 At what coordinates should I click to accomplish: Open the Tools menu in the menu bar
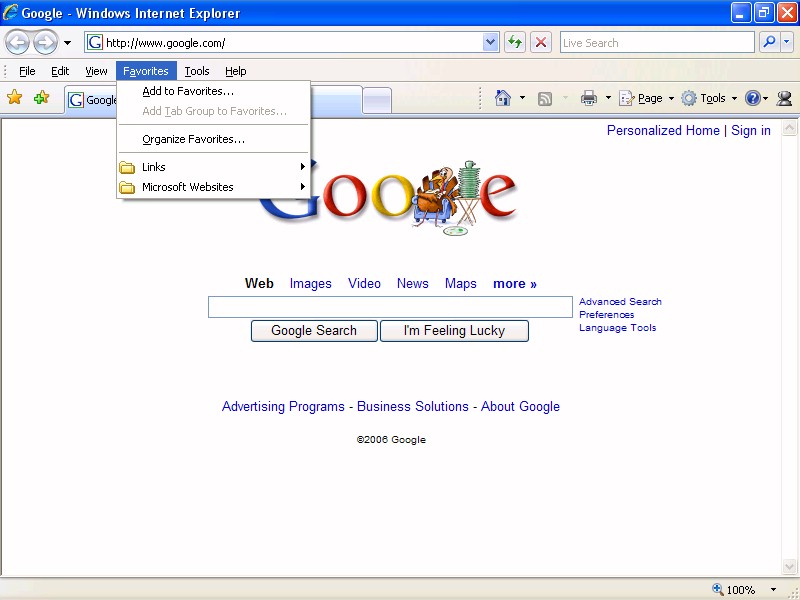[x=197, y=71]
